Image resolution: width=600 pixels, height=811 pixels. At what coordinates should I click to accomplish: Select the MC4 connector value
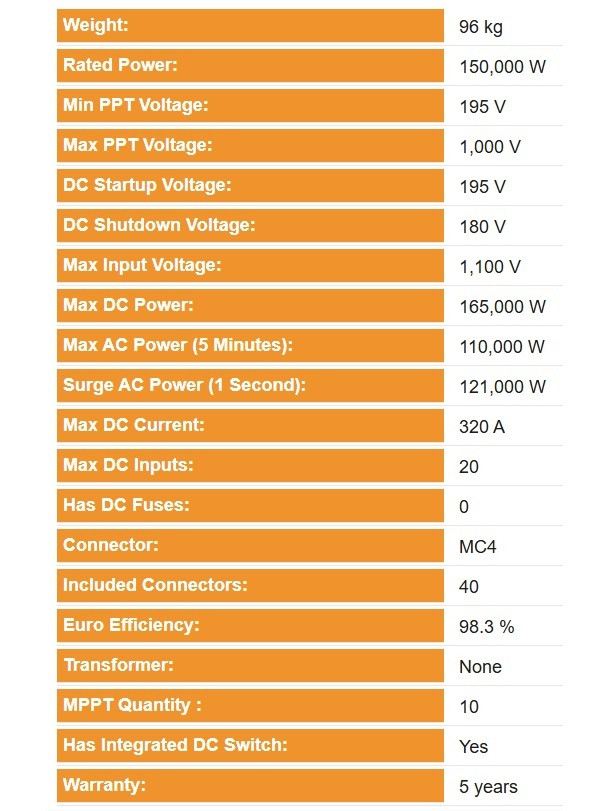[x=480, y=547]
